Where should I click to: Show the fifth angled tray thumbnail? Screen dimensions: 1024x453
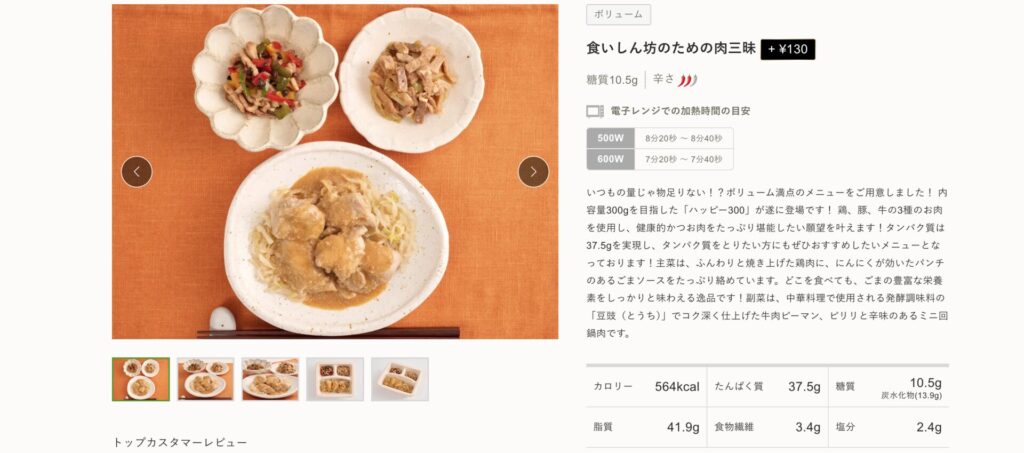pyautogui.click(x=400, y=379)
